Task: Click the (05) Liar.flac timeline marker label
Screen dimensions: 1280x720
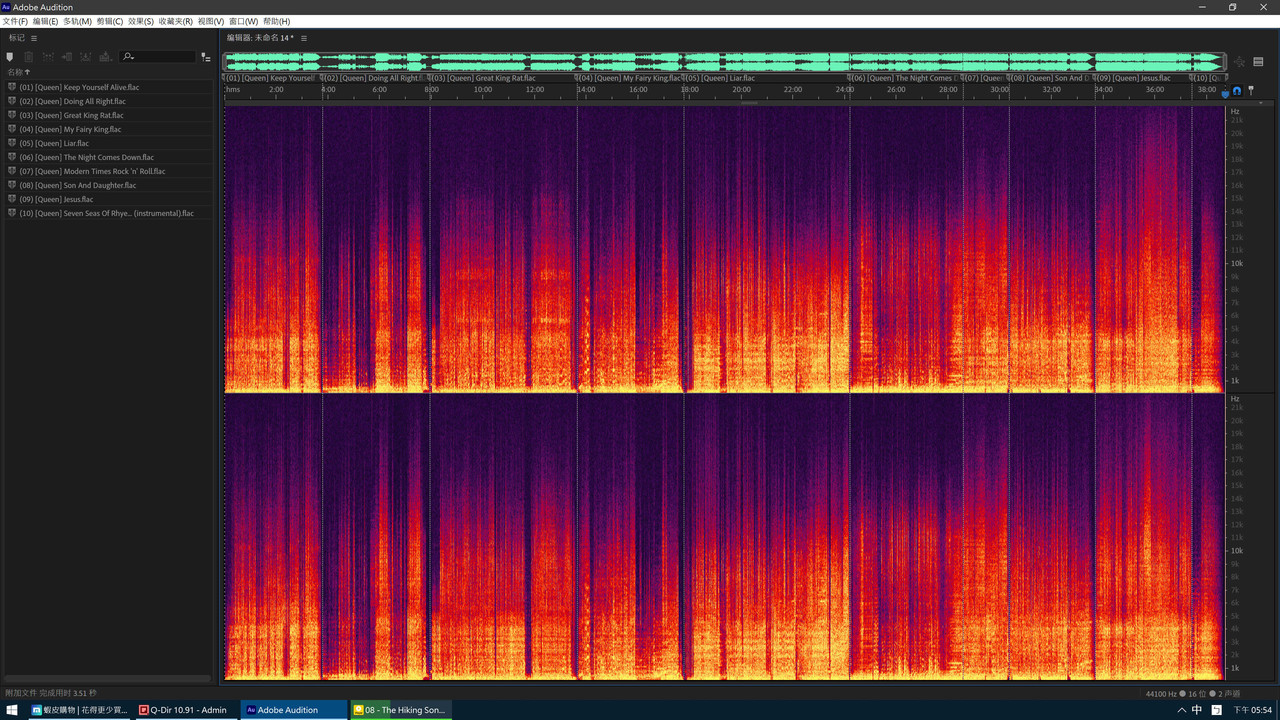Action: (x=718, y=78)
